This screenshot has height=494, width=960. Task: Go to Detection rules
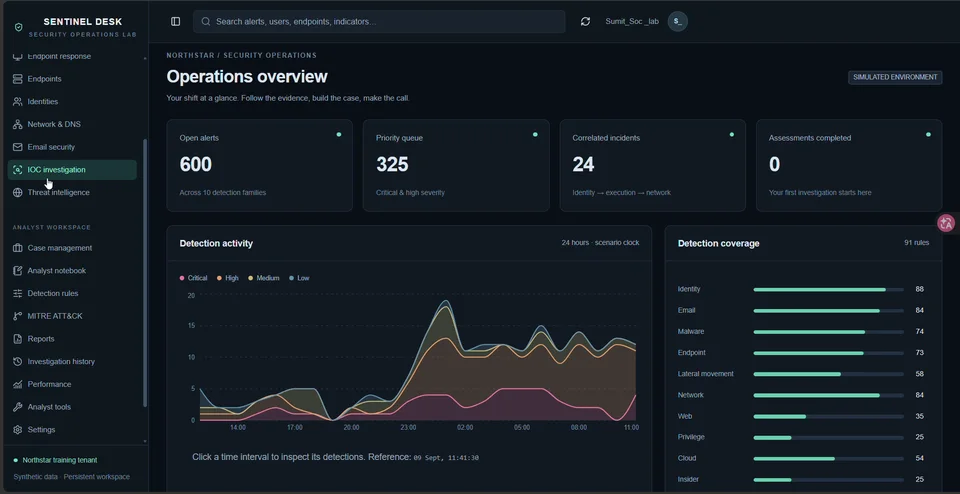tap(72, 293)
